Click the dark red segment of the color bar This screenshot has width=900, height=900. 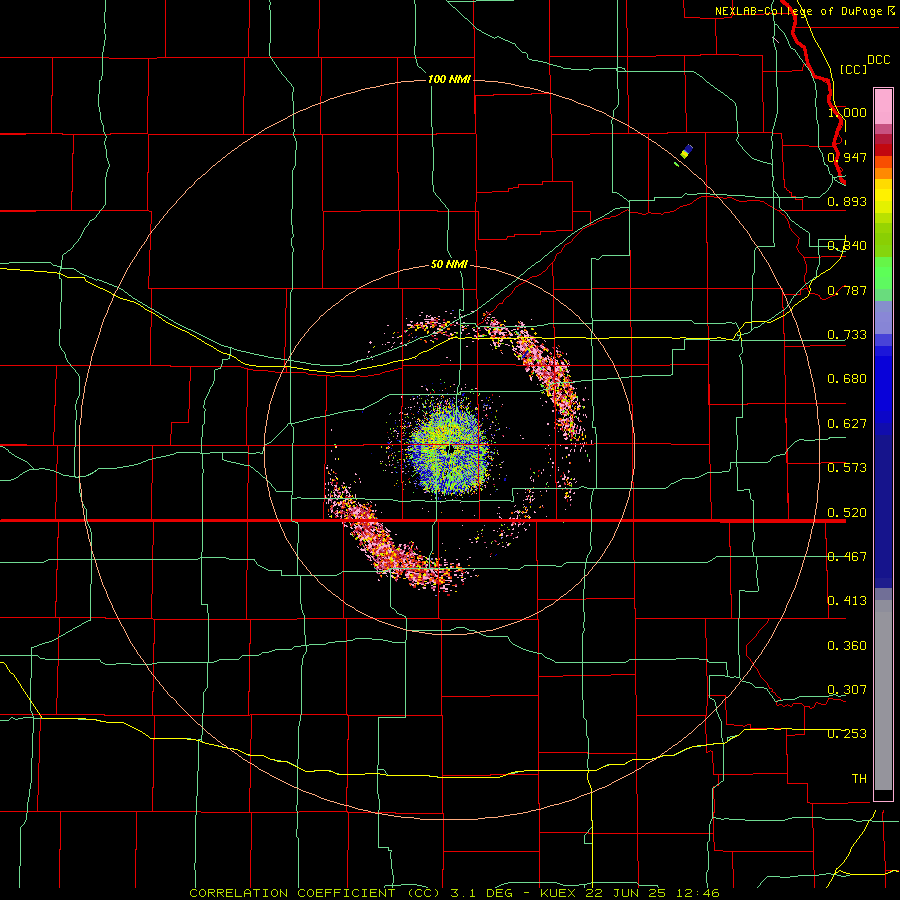[883, 150]
